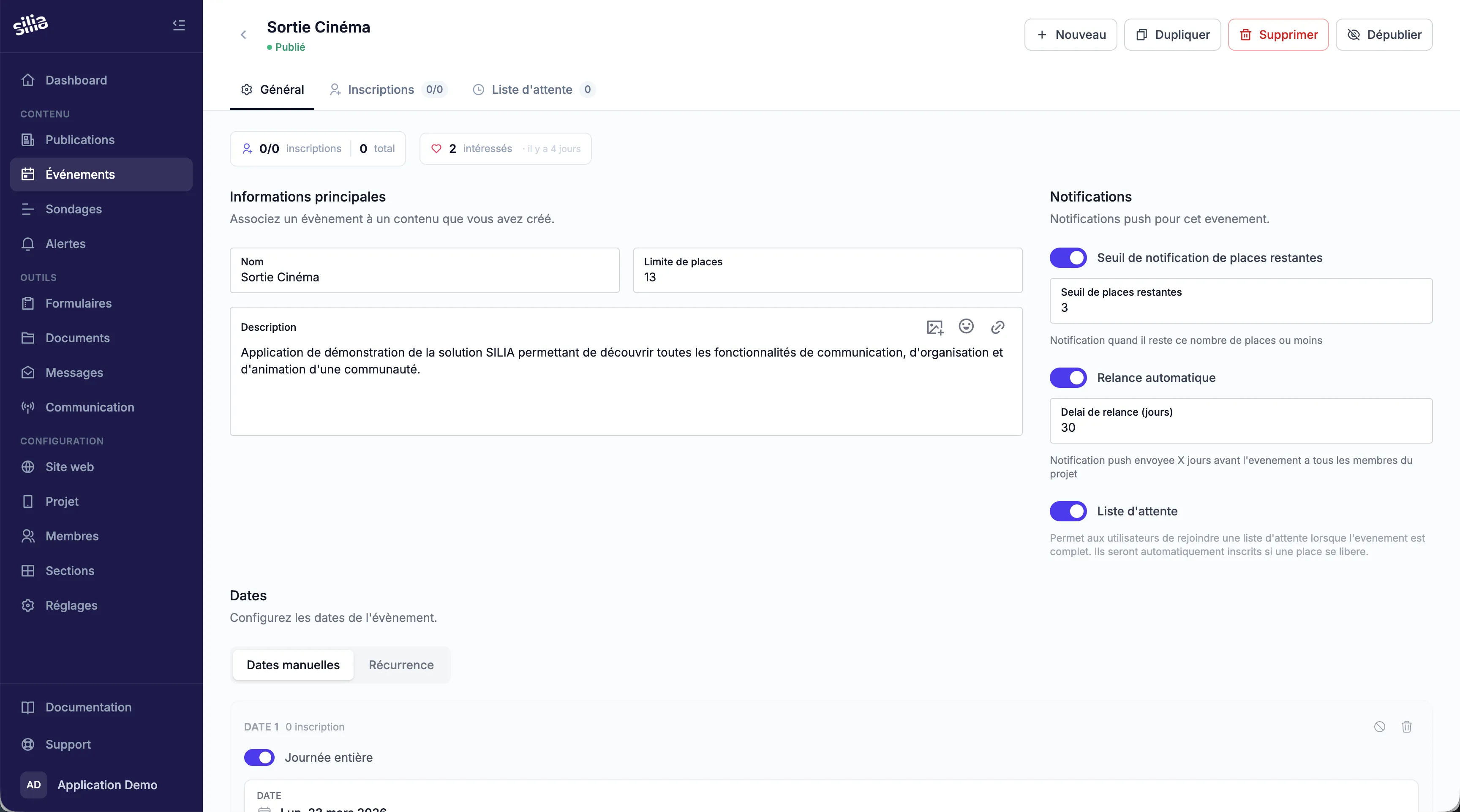Add an emoji to the description
Viewport: 1460px width, 812px height.
click(966, 327)
